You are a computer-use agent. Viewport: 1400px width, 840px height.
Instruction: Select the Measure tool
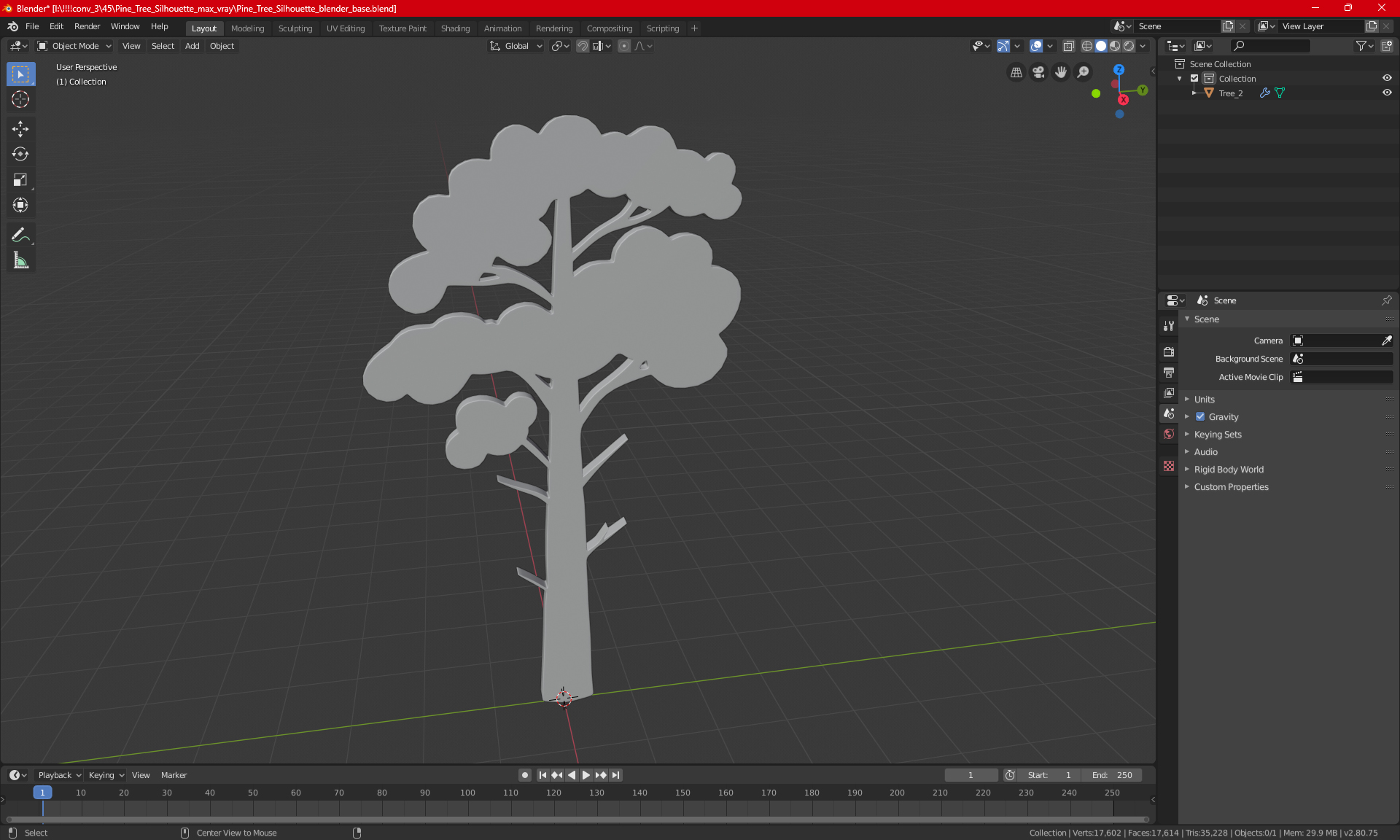point(20,260)
